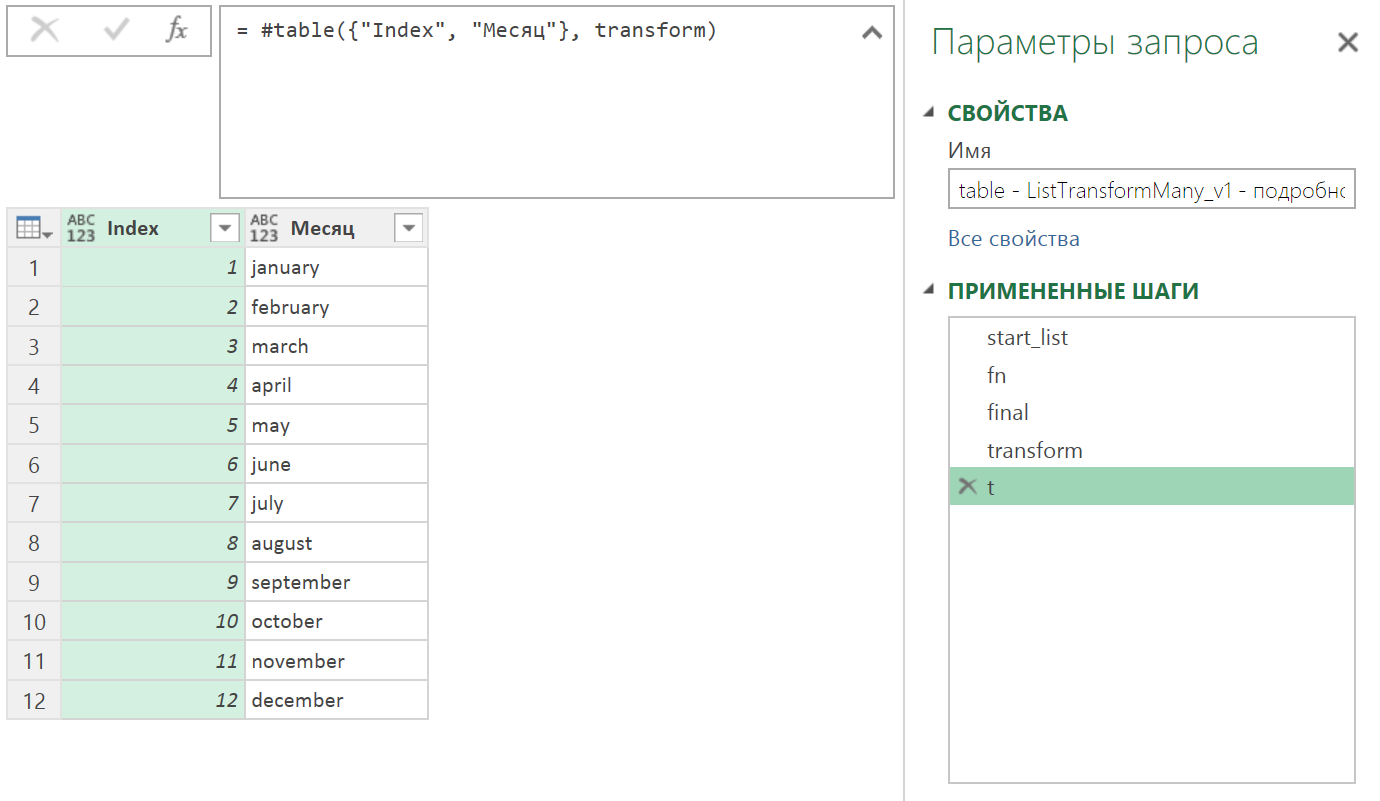
Task: Close the Параметры запроса panel
Action: (1347, 42)
